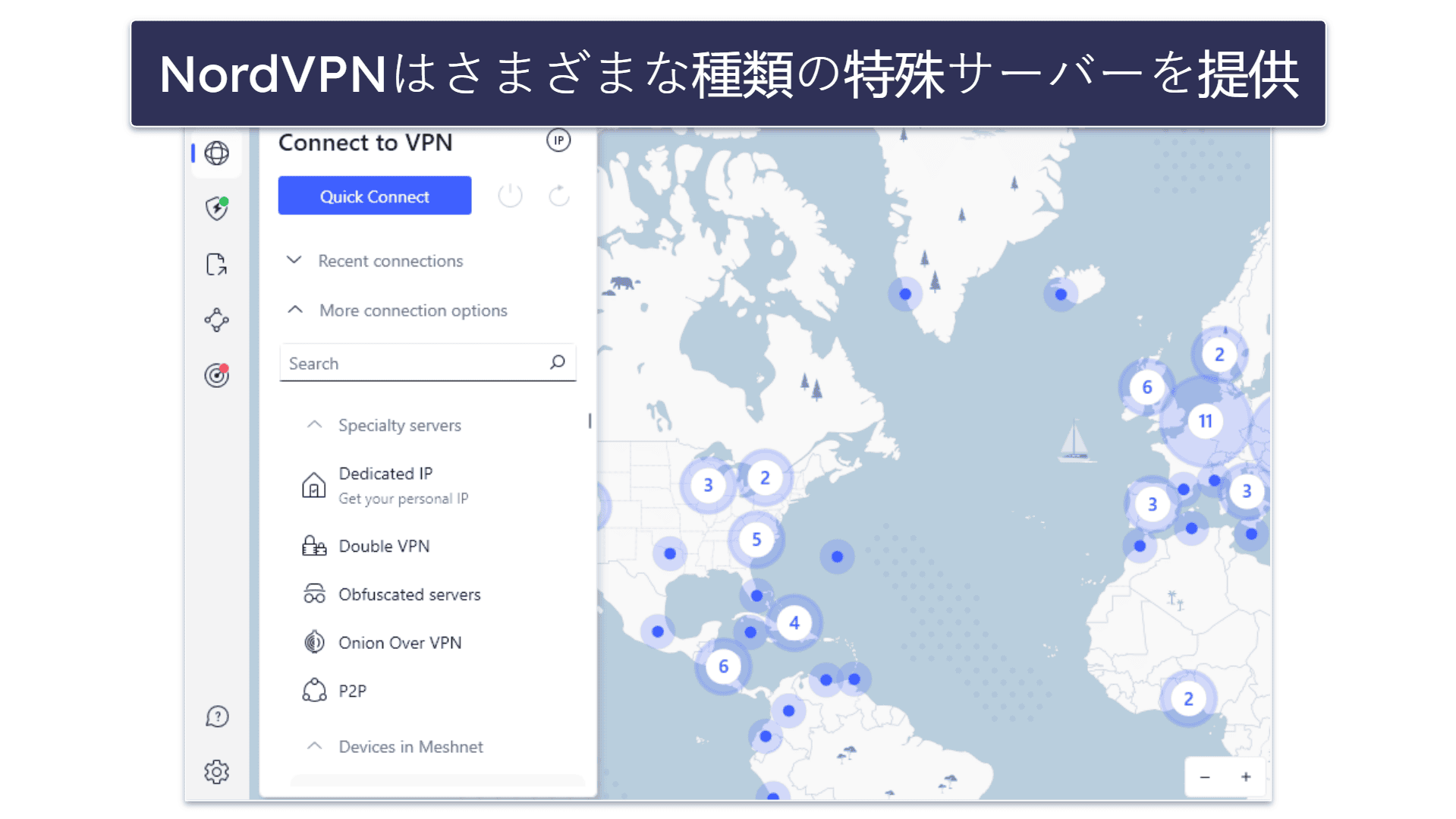Zoom in the map with plus button
Screen dimensions: 1456x819
[1246, 776]
